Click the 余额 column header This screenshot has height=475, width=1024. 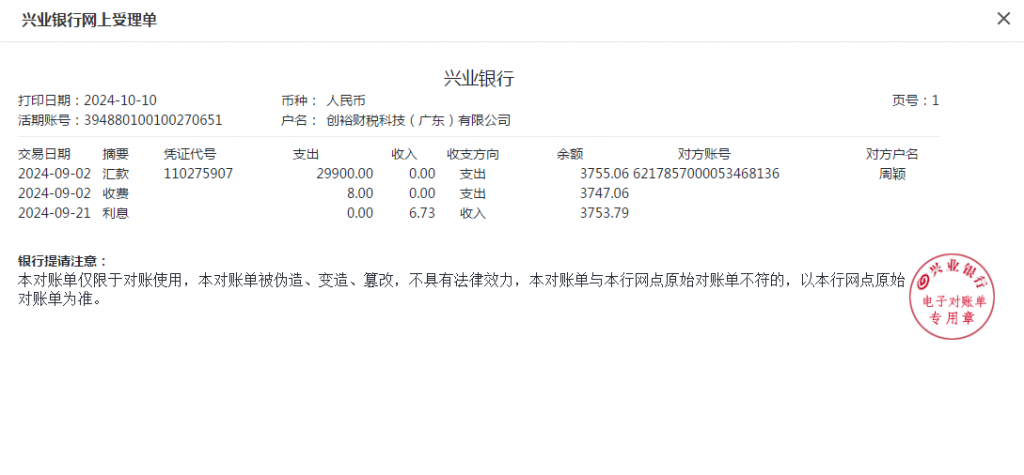(569, 155)
